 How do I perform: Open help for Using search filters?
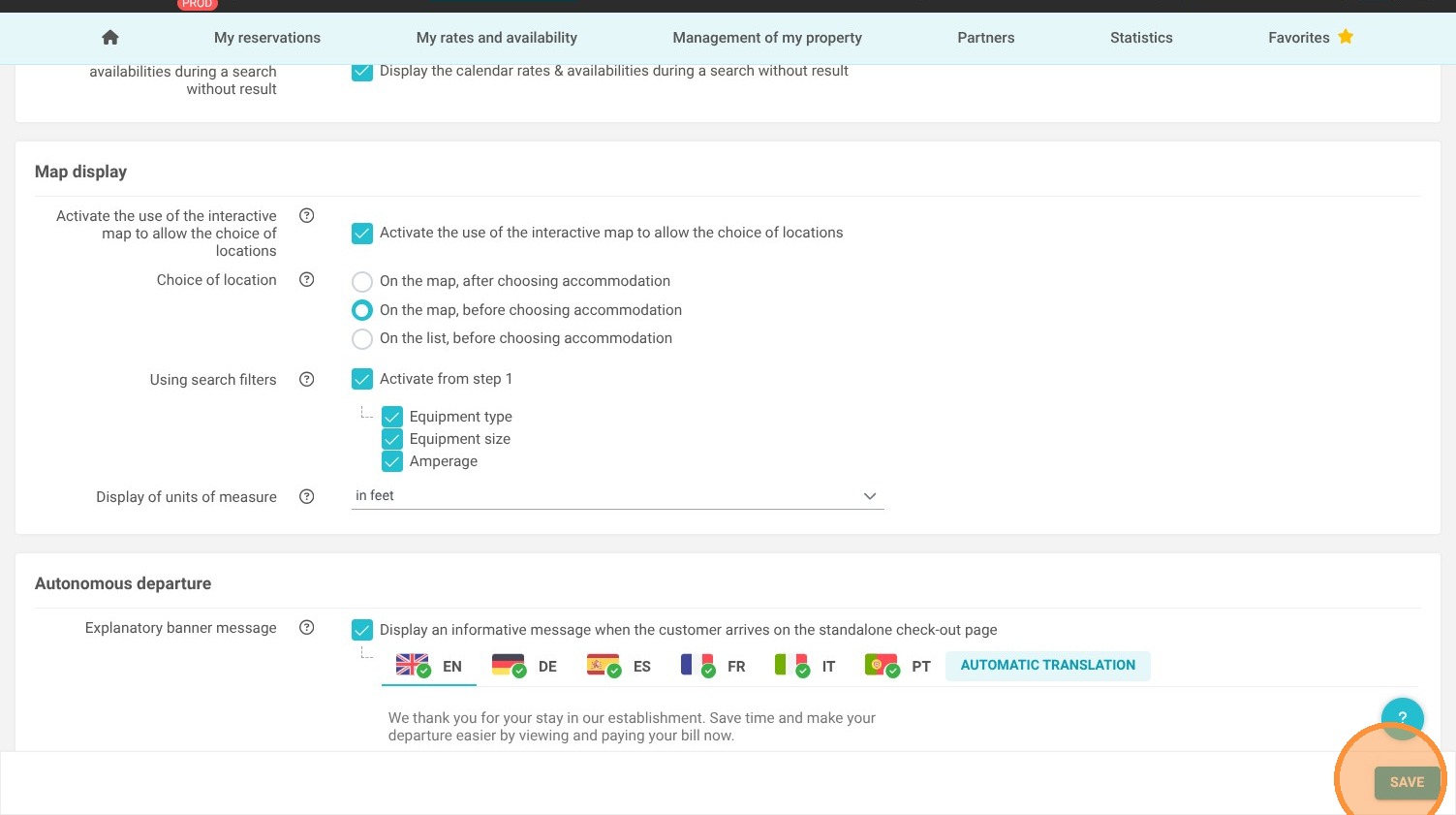(x=307, y=380)
